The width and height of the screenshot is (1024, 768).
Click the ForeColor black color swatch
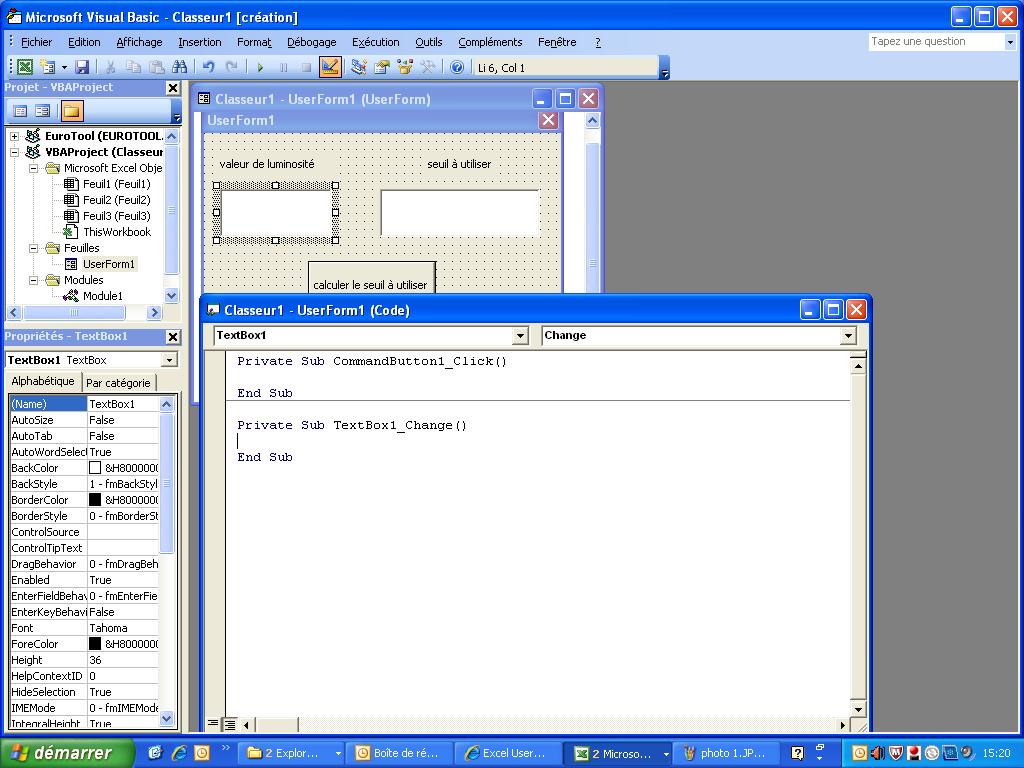(x=95, y=644)
